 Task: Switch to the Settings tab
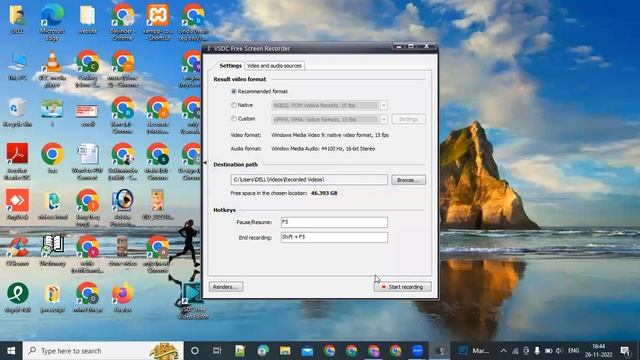tap(230, 65)
